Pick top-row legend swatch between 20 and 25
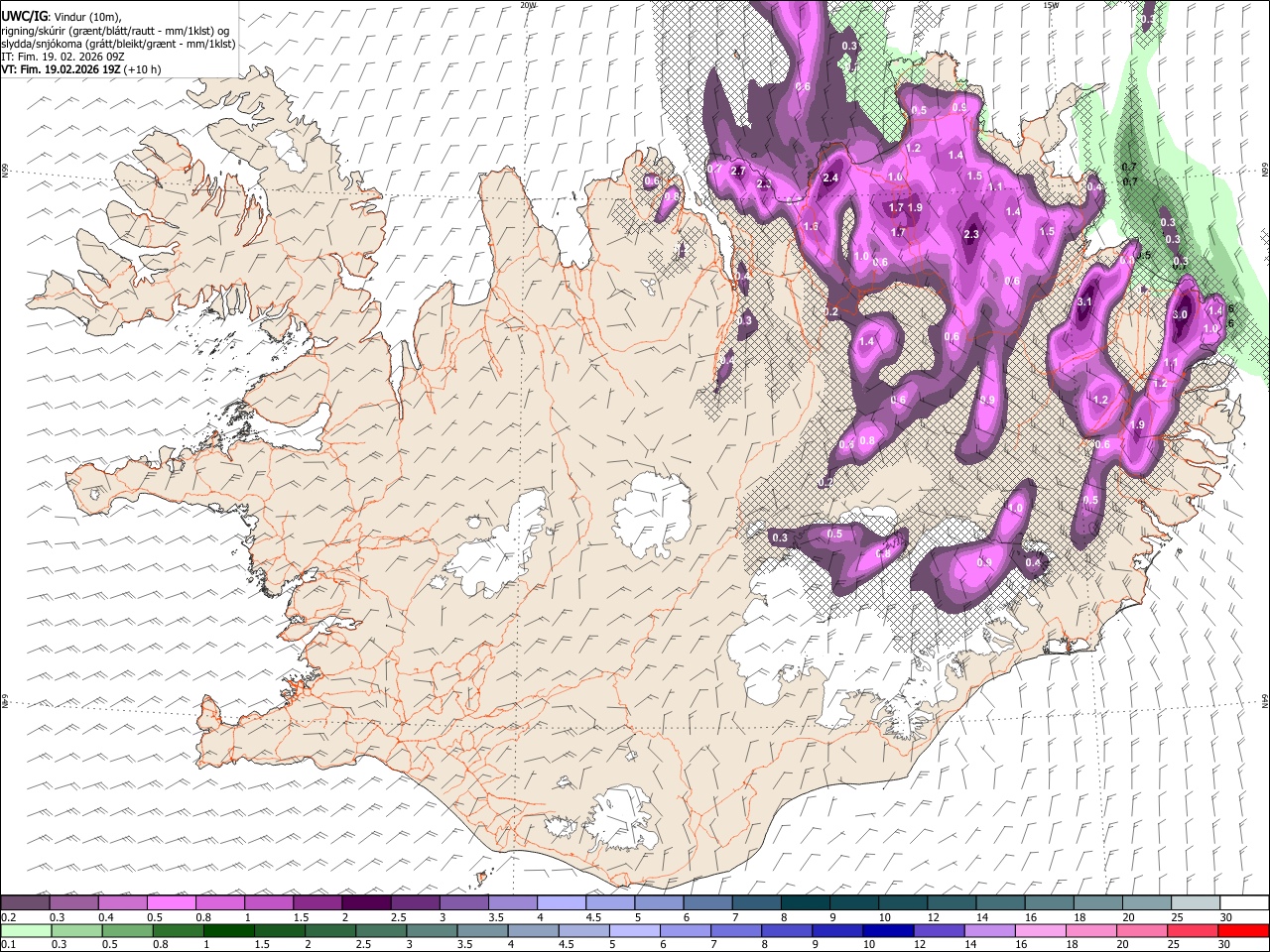Image resolution: width=1270 pixels, height=952 pixels. click(1147, 903)
